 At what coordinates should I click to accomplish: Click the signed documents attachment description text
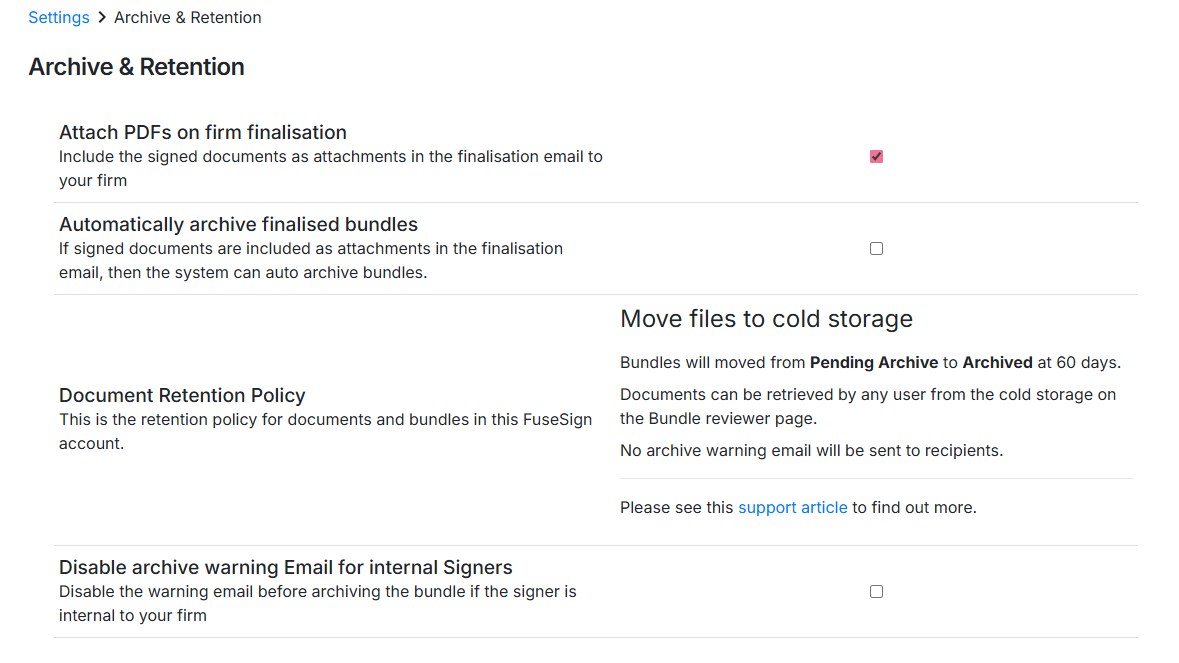pos(330,168)
